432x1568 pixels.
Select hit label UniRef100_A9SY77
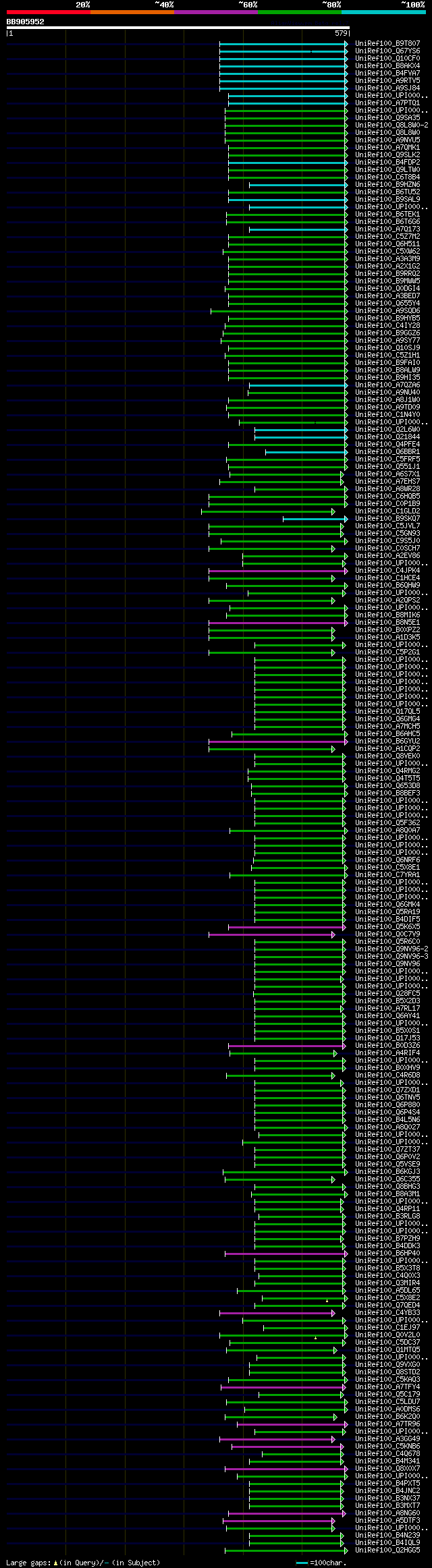[x=387, y=341]
